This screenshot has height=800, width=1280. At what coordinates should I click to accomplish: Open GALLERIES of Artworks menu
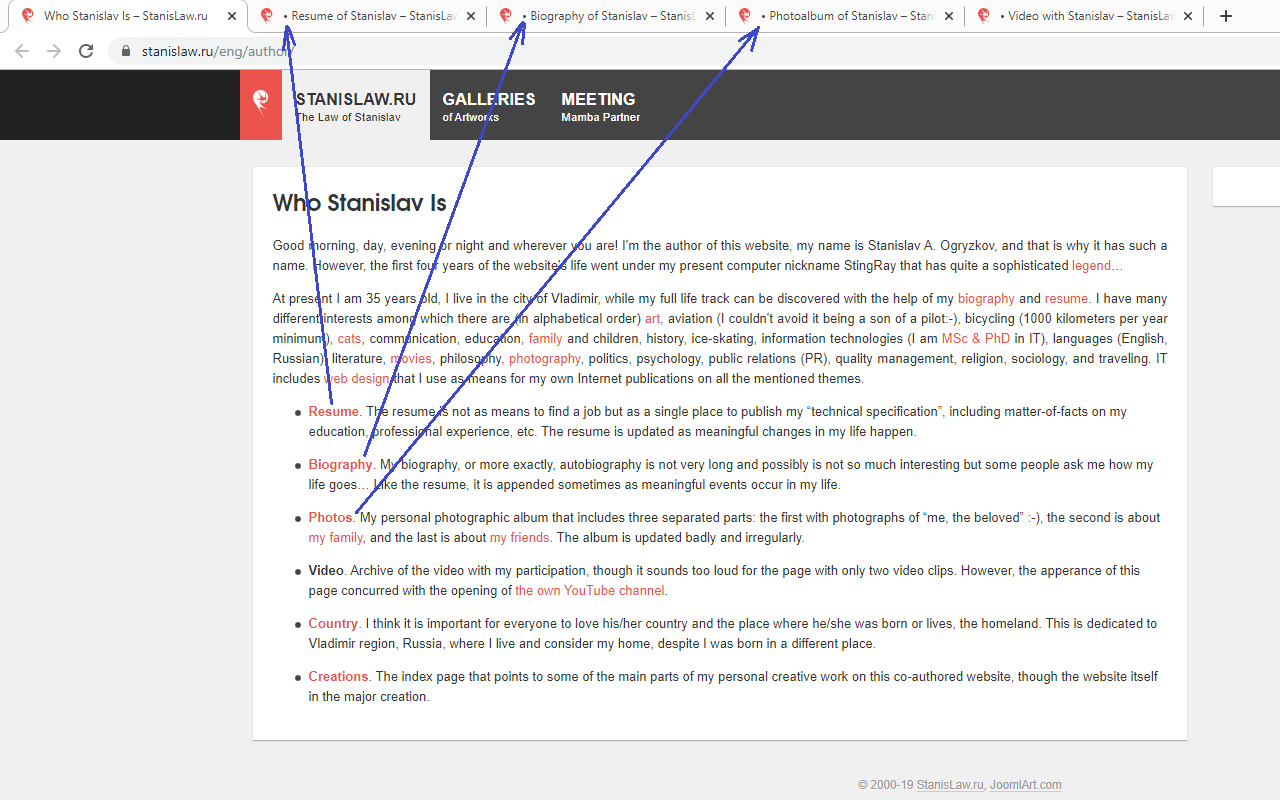(489, 106)
